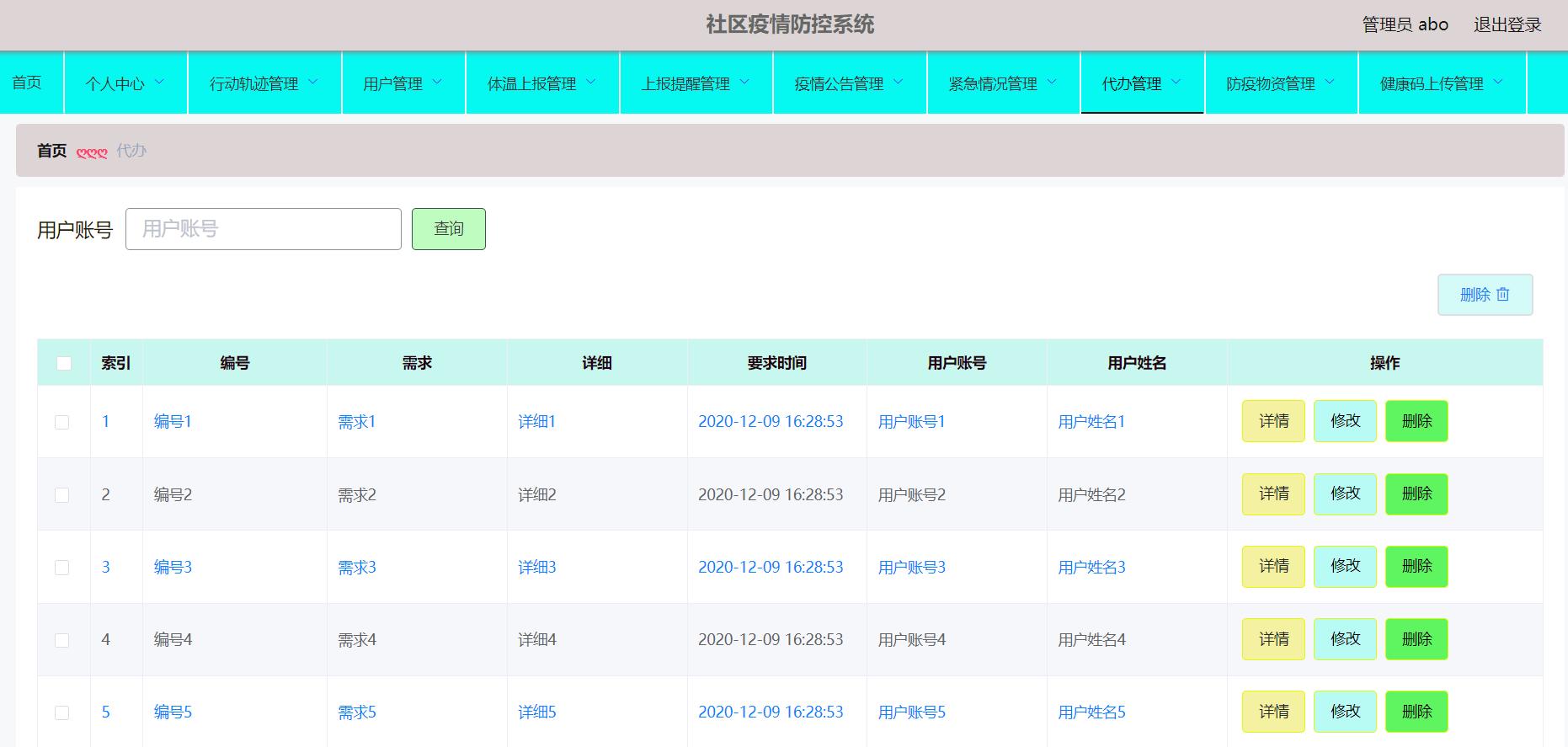Open the 个人中心 menu label
This screenshot has height=747, width=1568.
tap(115, 84)
